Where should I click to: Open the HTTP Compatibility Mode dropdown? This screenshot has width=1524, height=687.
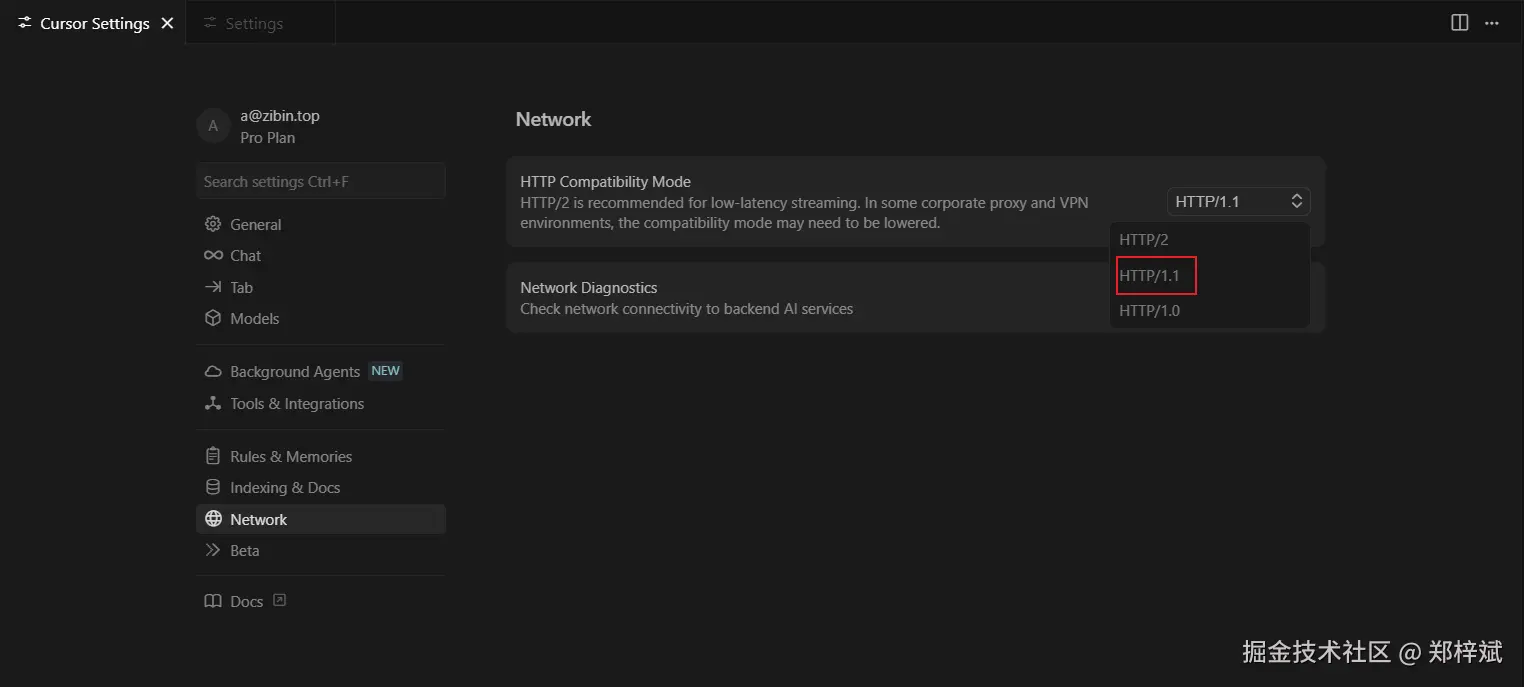click(1238, 201)
